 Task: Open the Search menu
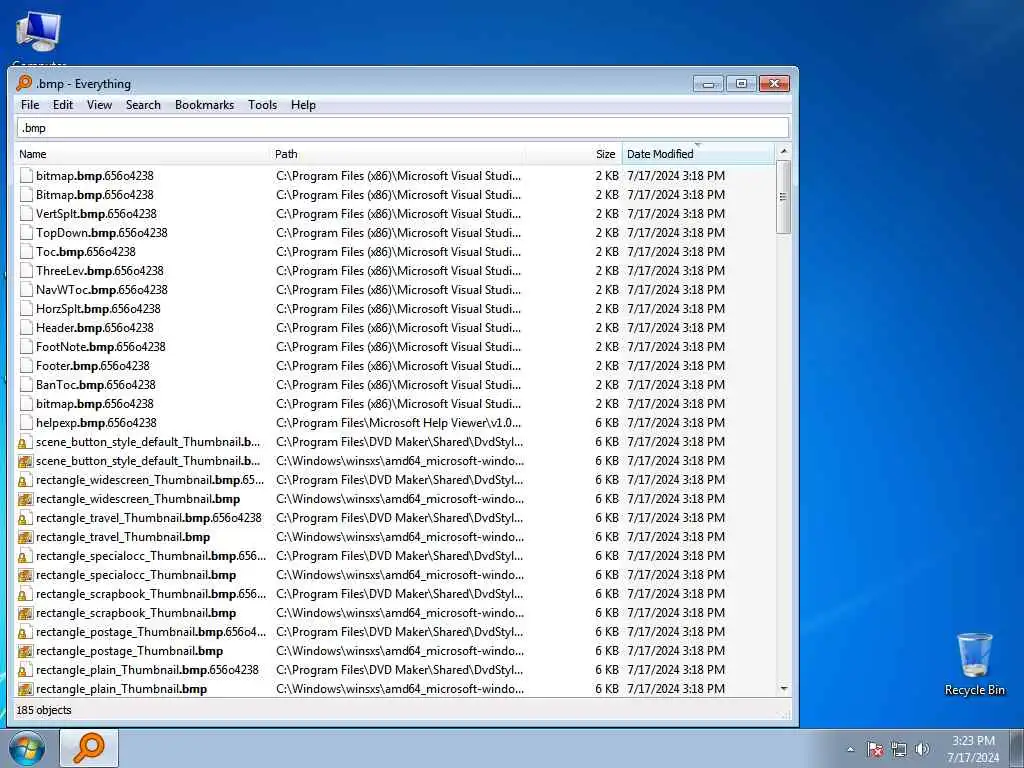tap(143, 105)
